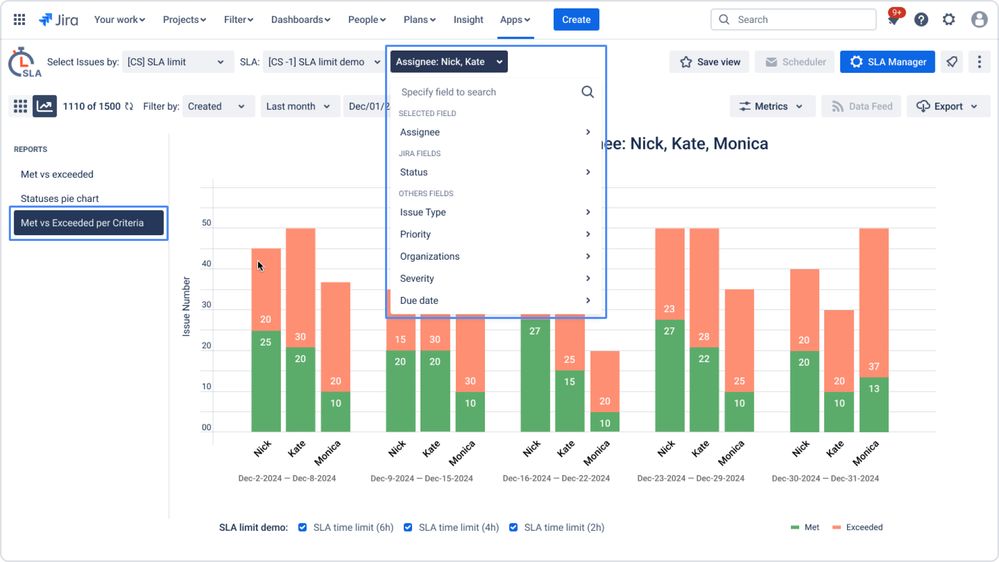
Task: Click the magnifier icon in field search
Action: [x=587, y=92]
